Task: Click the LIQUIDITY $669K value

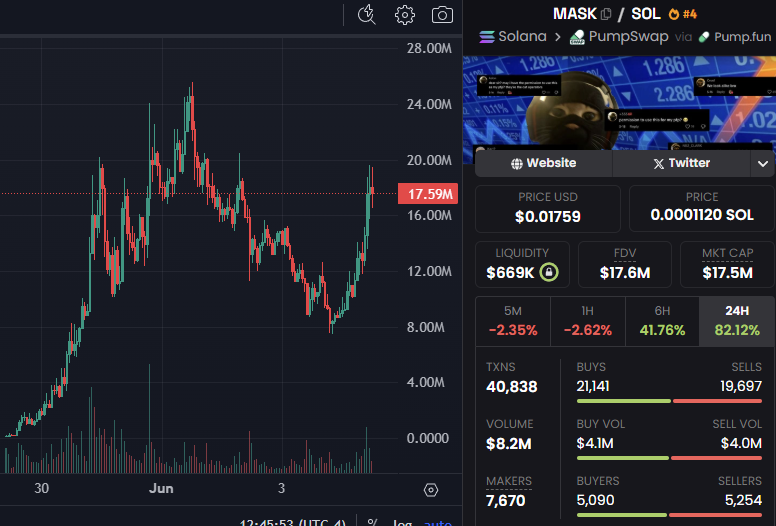Action: pyautogui.click(x=510, y=273)
